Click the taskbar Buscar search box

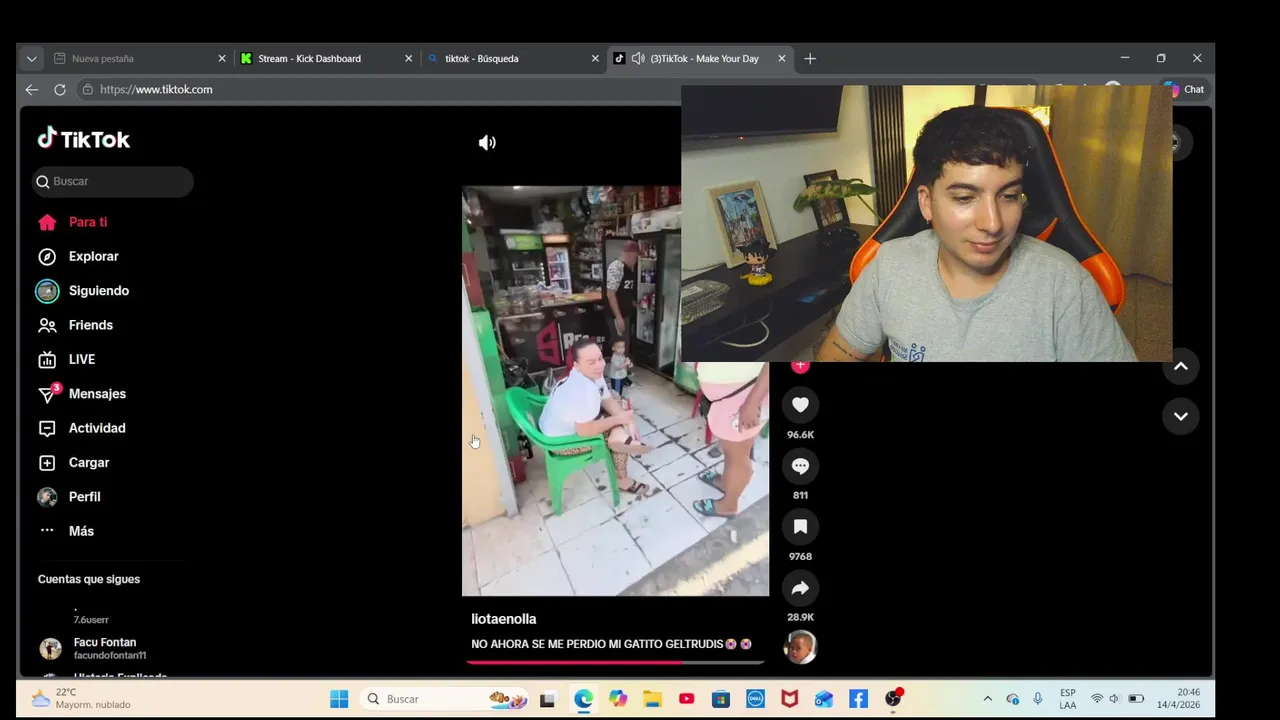(x=445, y=699)
